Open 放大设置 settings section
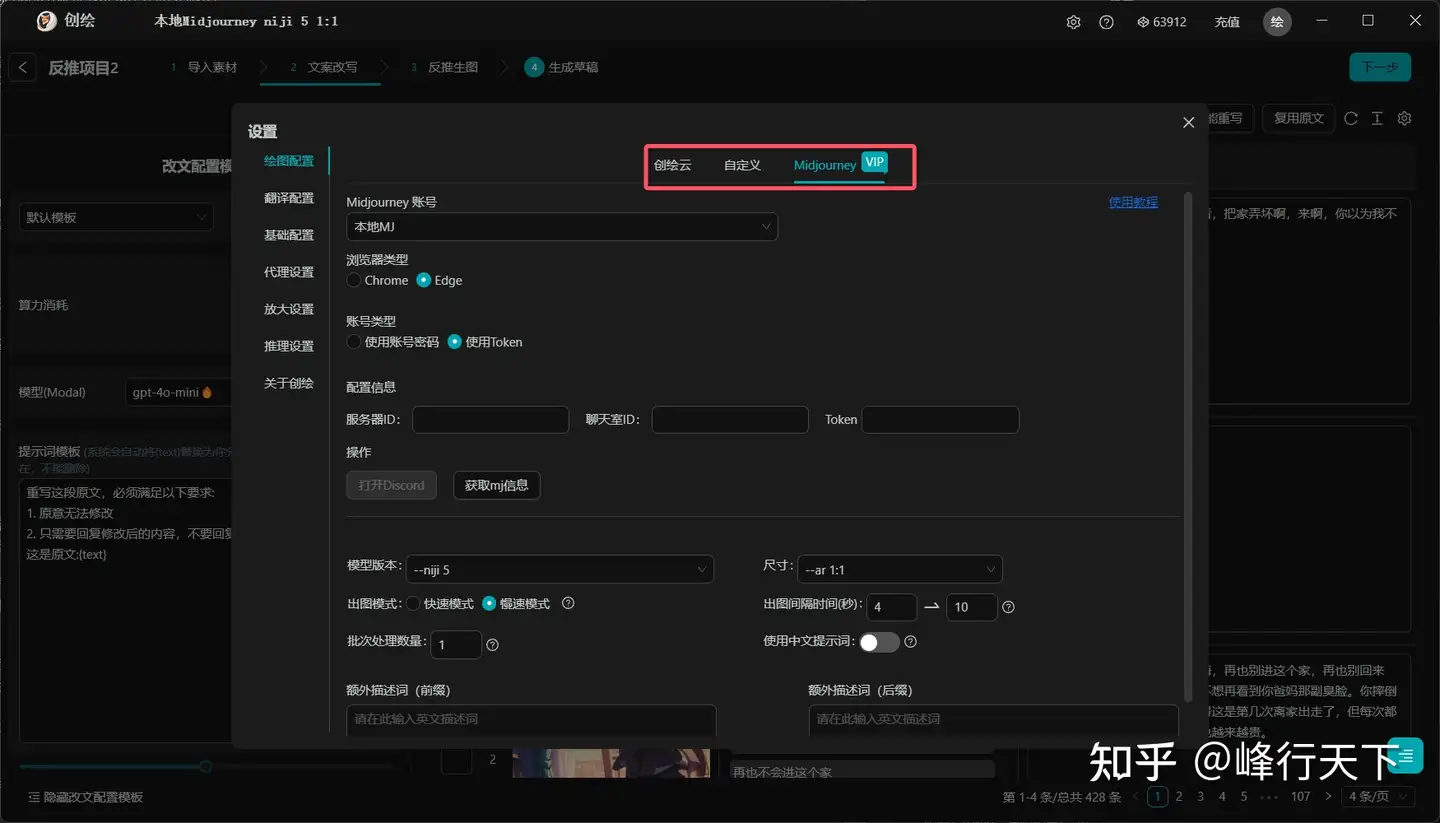Viewport: 1440px width, 823px height. coord(289,309)
